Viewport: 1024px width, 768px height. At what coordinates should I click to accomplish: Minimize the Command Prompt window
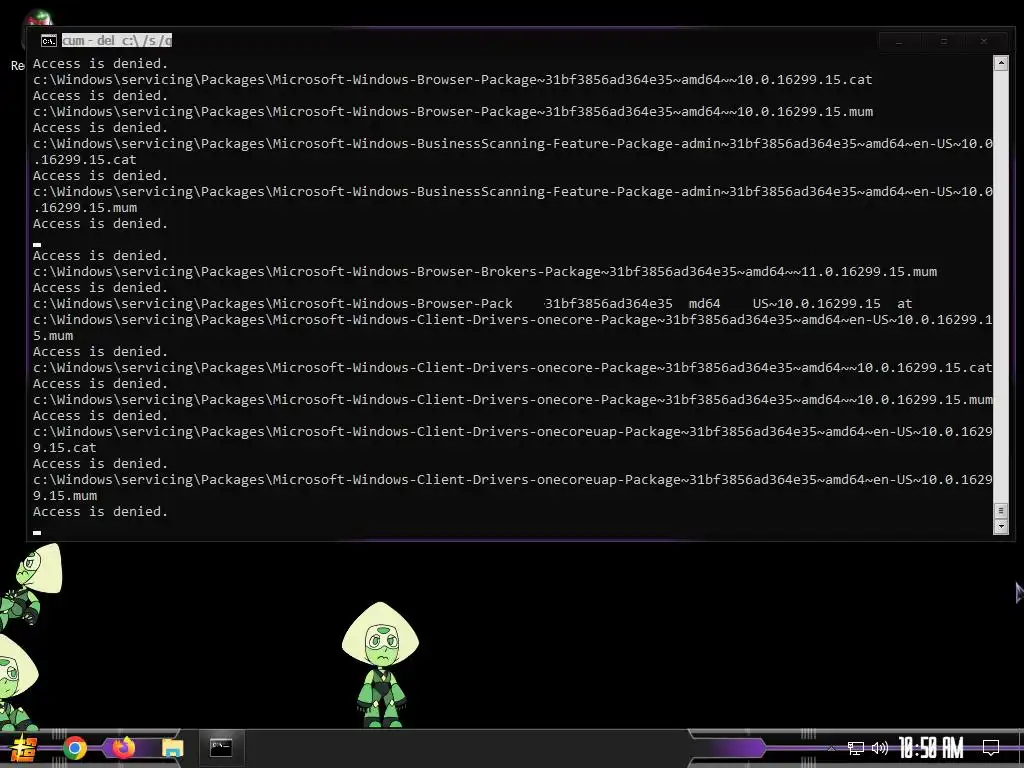899,41
